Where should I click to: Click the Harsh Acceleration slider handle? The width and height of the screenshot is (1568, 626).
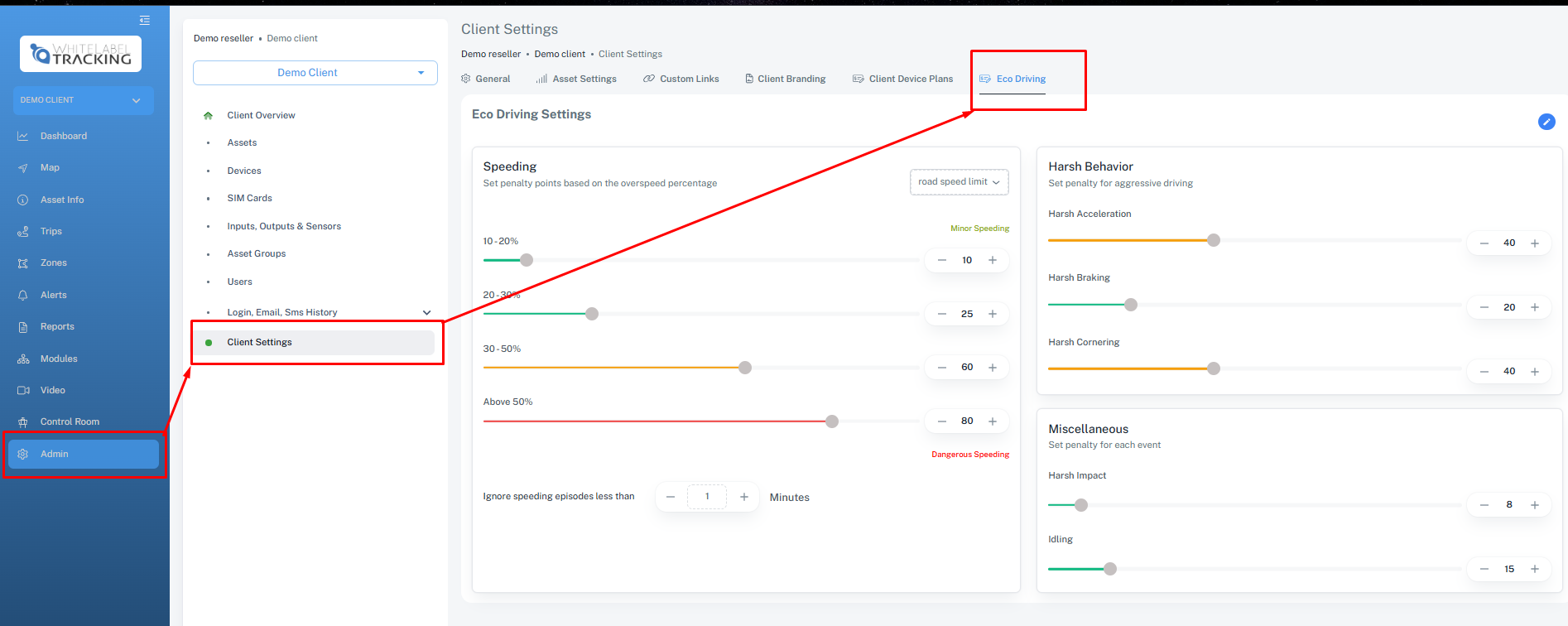point(1213,240)
